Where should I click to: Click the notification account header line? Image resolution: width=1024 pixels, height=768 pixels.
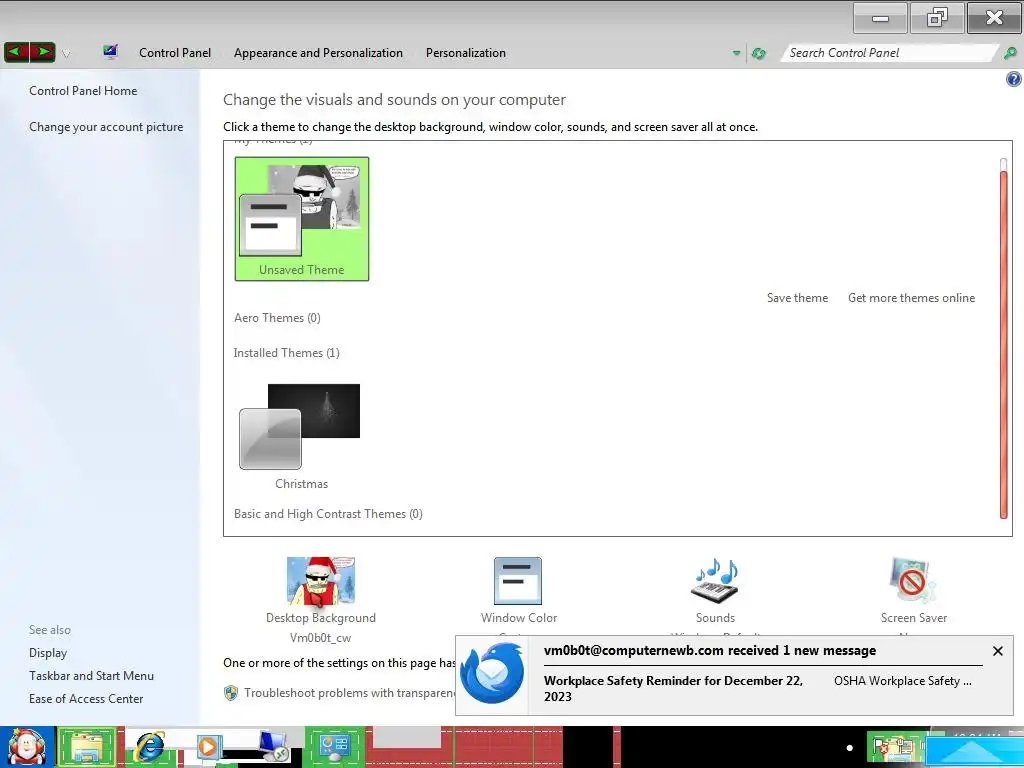click(x=710, y=650)
